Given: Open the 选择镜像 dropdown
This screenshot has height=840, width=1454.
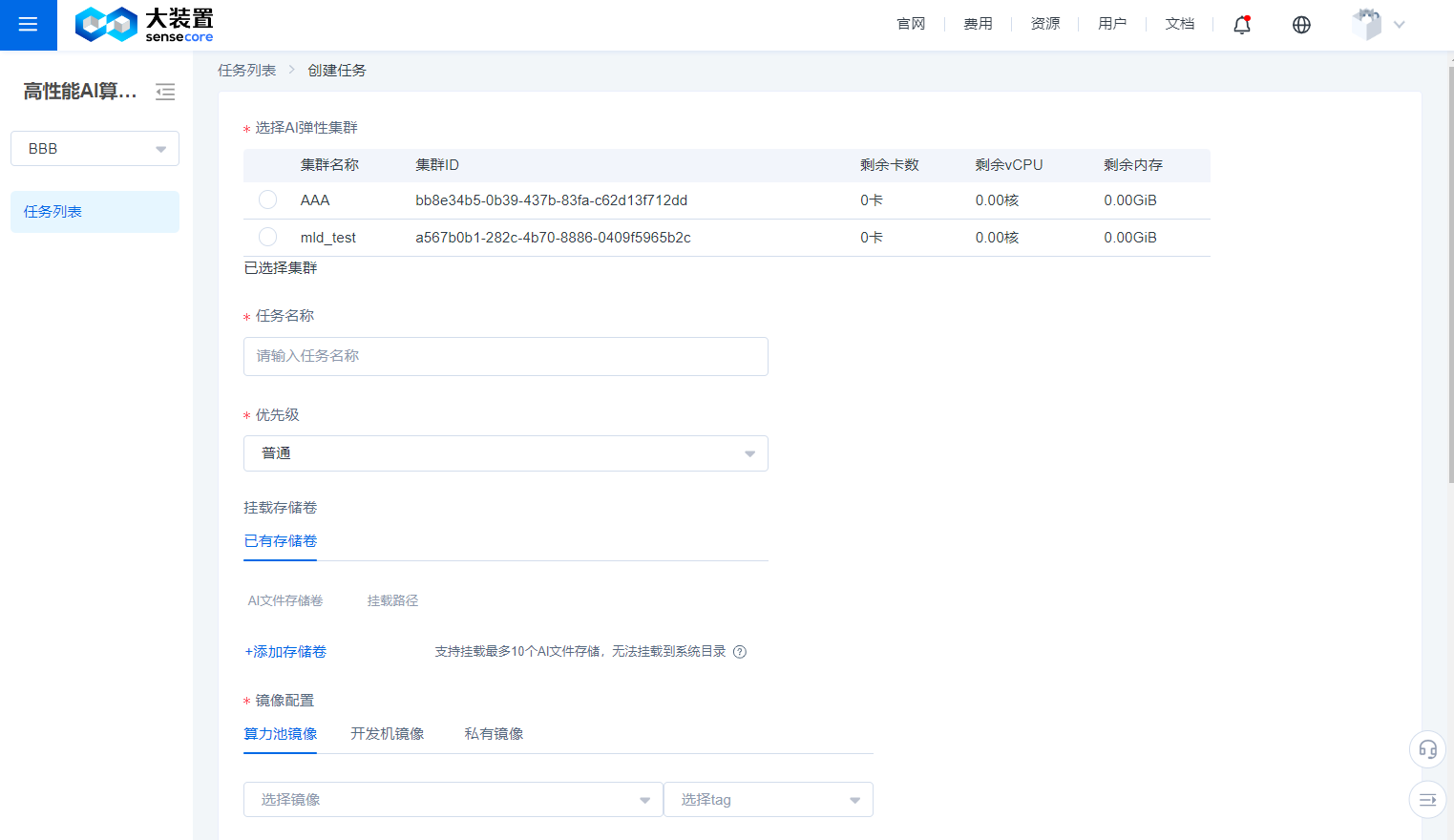Looking at the screenshot, I should [x=453, y=800].
